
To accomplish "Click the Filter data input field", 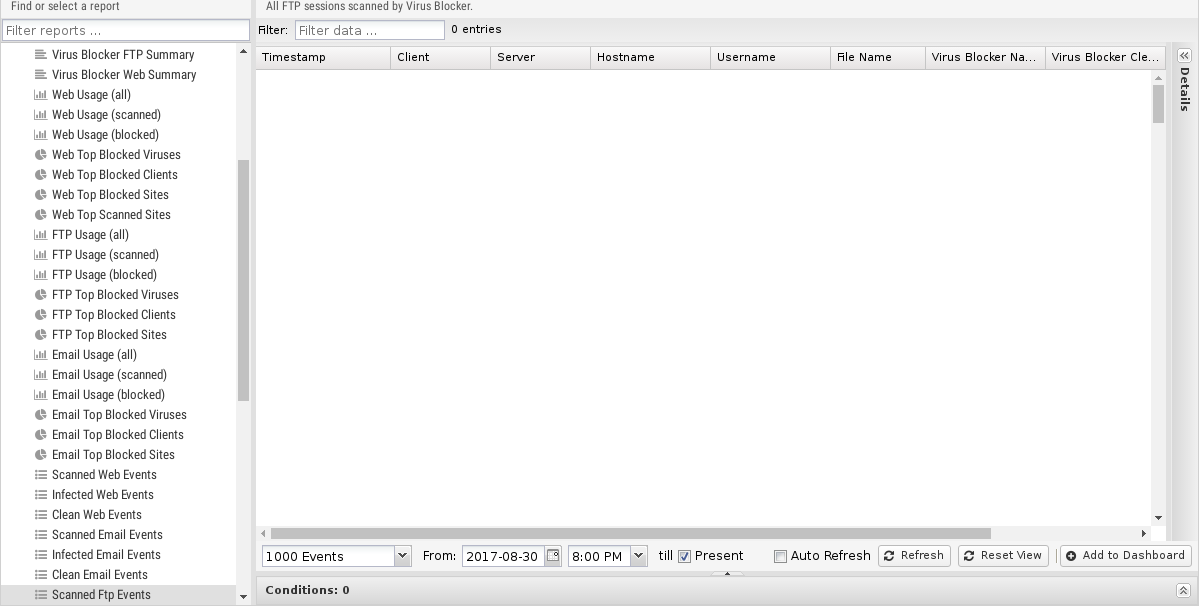I will pos(369,31).
